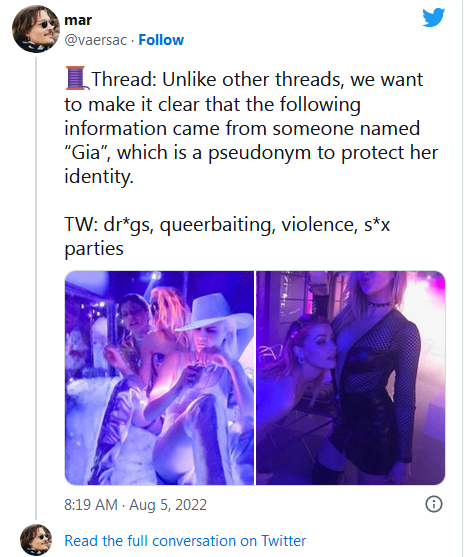Screen dimensions: 464x557
Task: Open the 8:19 AM timestamp link
Action: click(x=91, y=505)
